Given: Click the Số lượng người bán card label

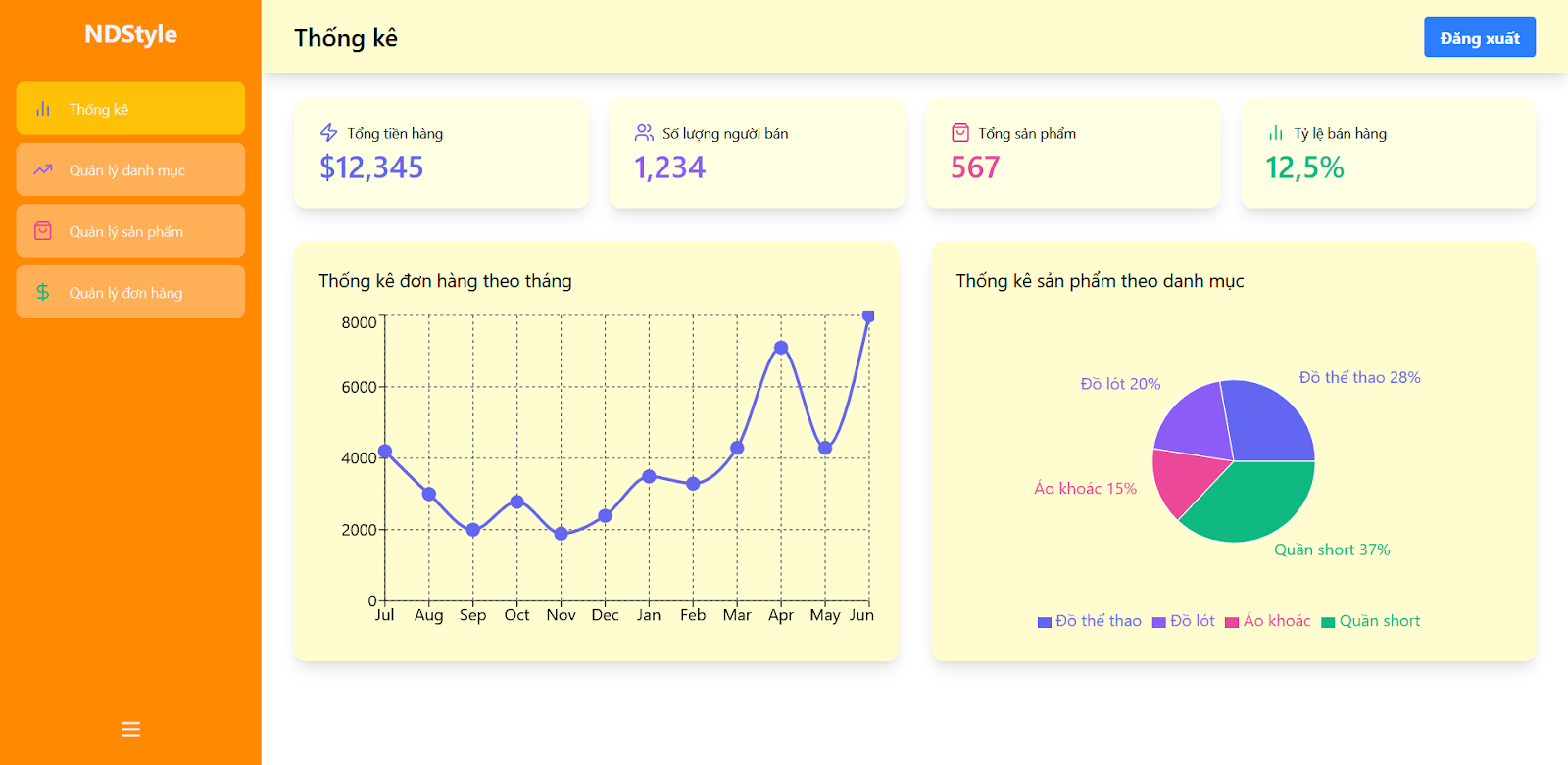Looking at the screenshot, I should point(725,133).
